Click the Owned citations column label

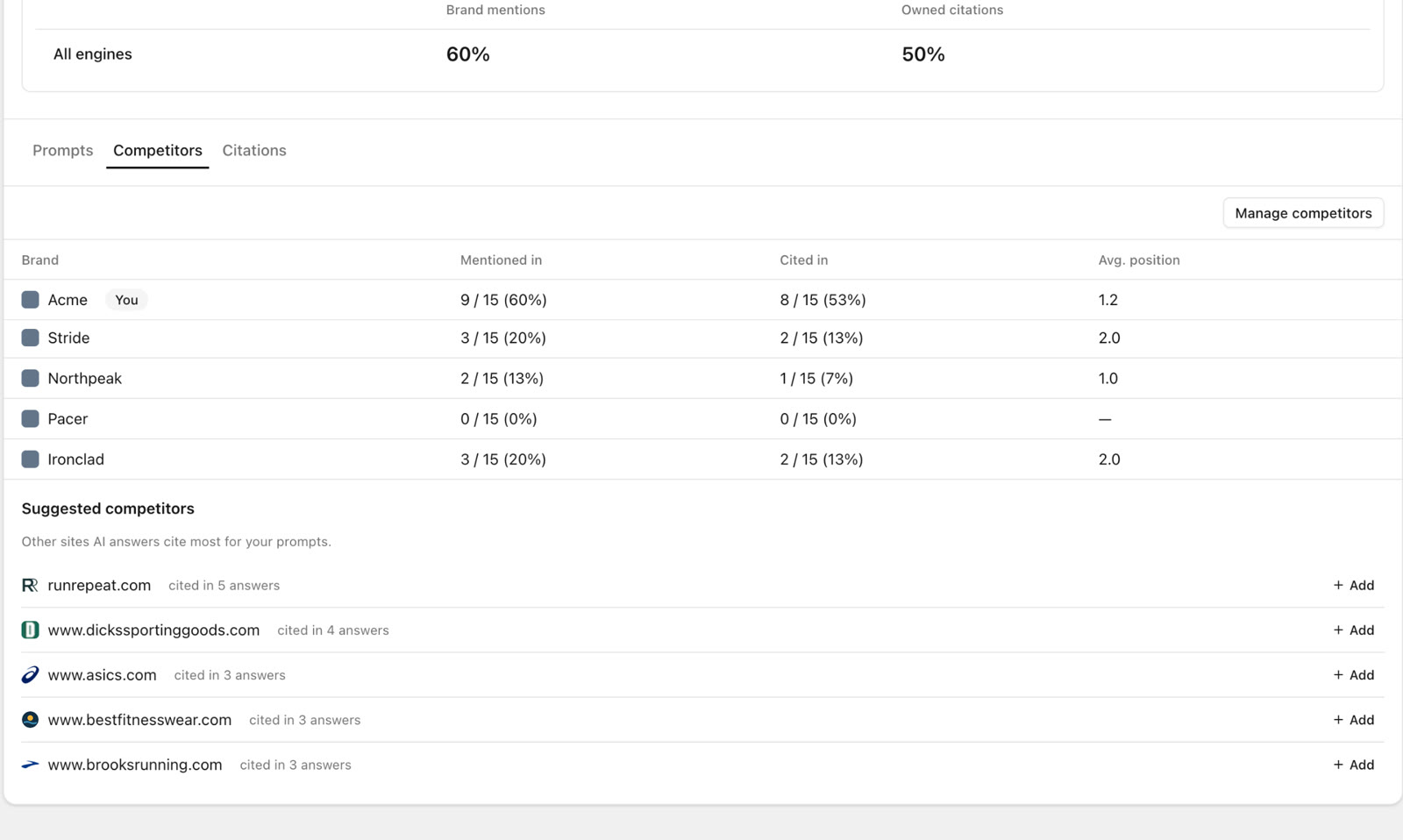pyautogui.click(x=952, y=10)
